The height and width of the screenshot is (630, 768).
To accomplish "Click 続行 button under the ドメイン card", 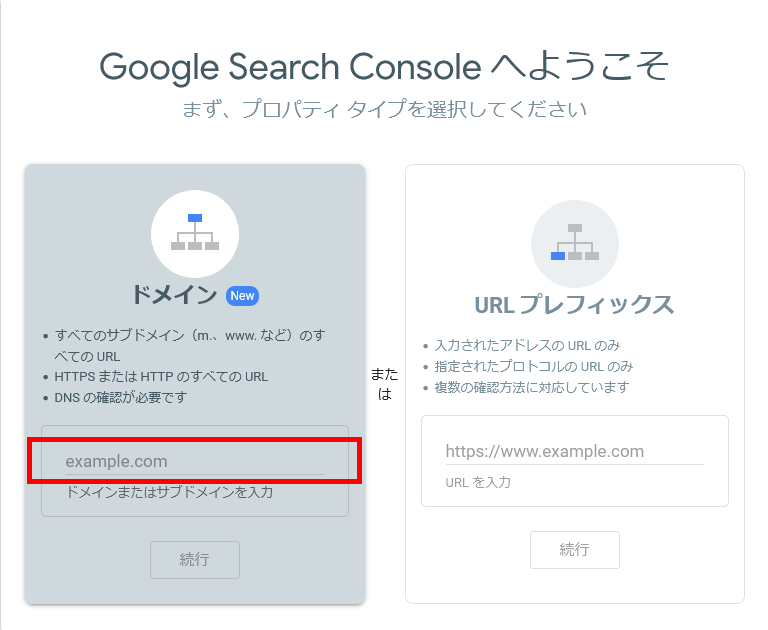I will coord(194,559).
